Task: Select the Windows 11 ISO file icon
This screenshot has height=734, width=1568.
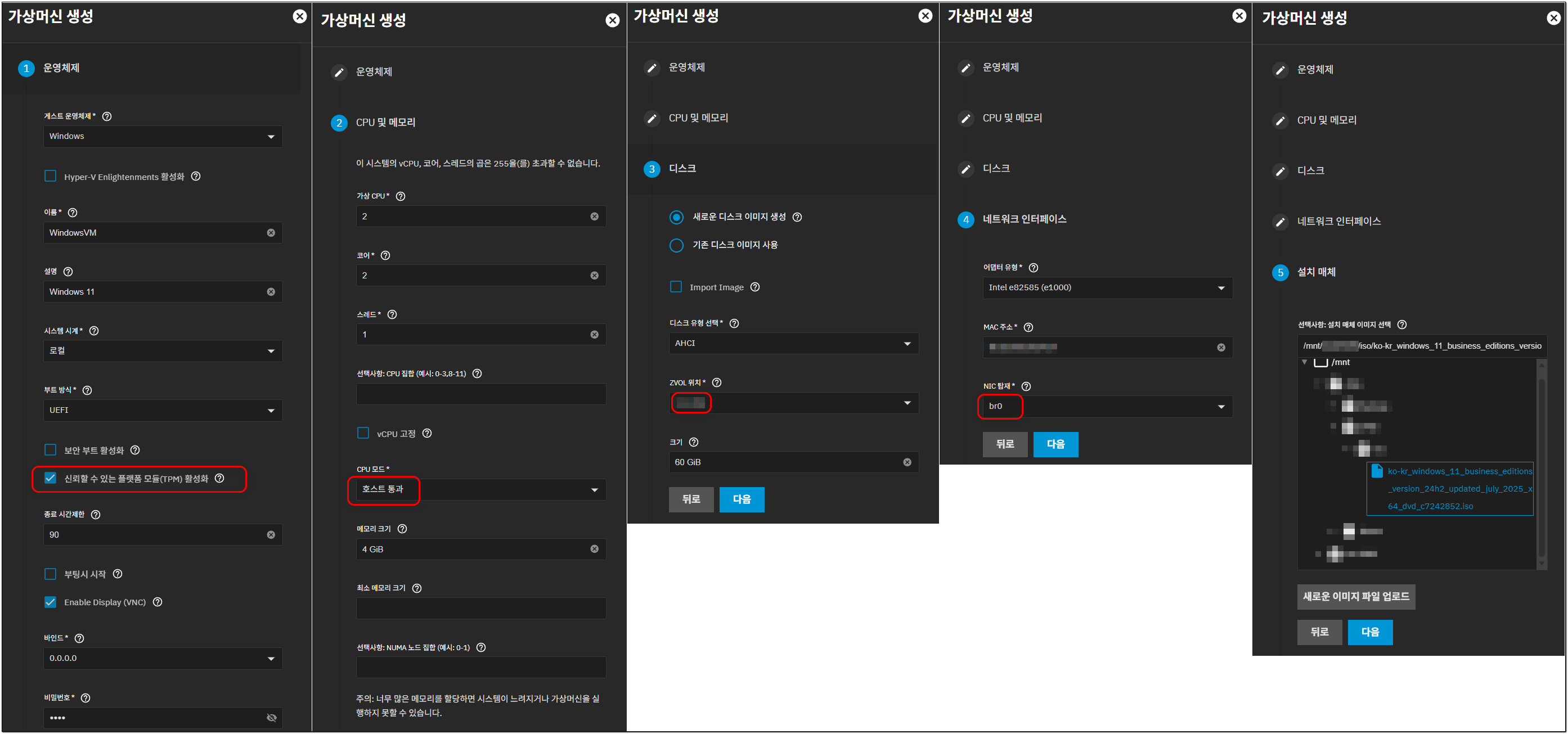Action: click(1376, 470)
